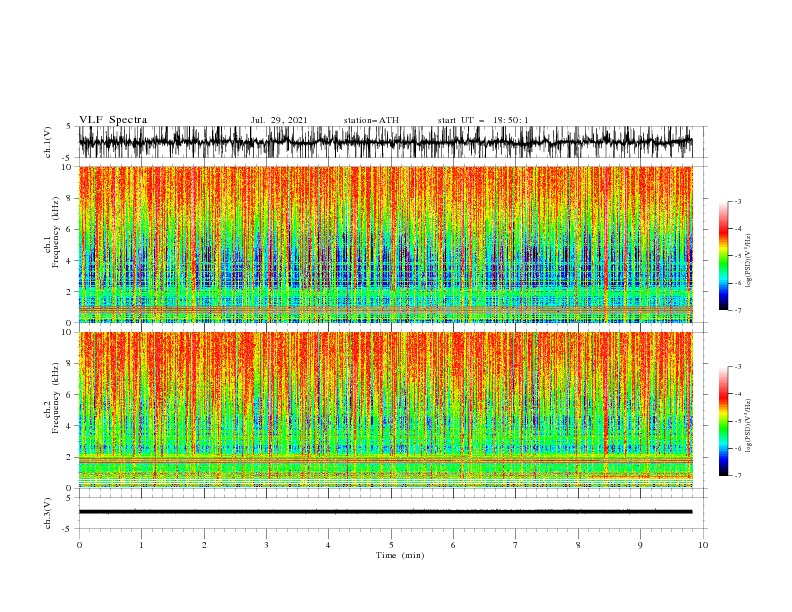Click inside the ch.1 spectrogram panel

385,244
